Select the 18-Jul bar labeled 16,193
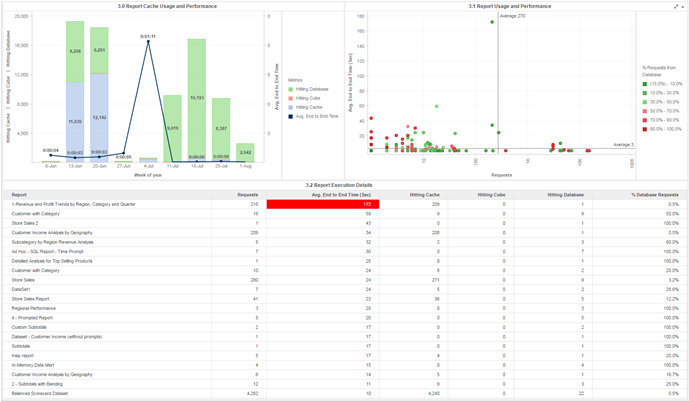This screenshot has height=402, width=689. click(x=197, y=98)
